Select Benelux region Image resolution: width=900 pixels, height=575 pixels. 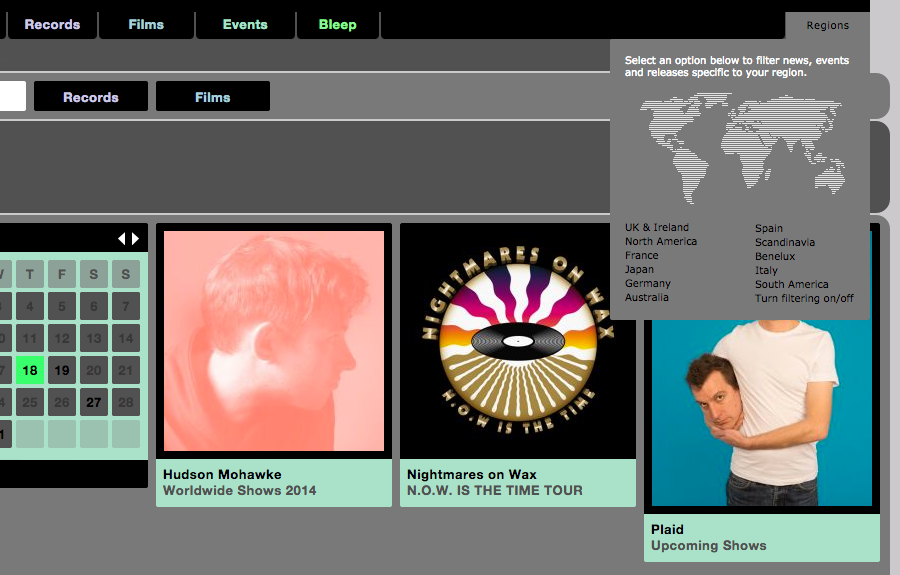(775, 257)
